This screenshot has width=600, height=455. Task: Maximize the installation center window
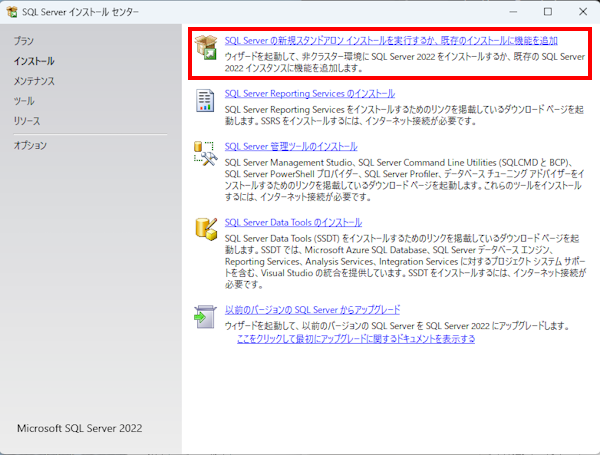548,12
